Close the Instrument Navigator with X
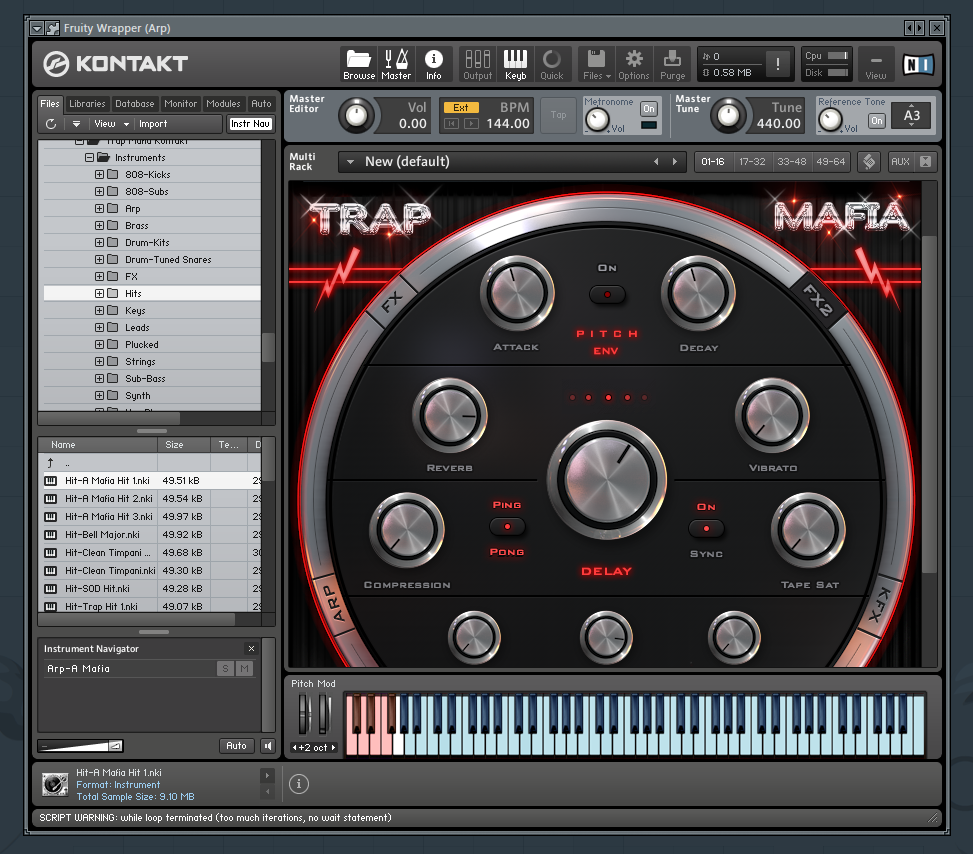973x854 pixels. pyautogui.click(x=251, y=649)
